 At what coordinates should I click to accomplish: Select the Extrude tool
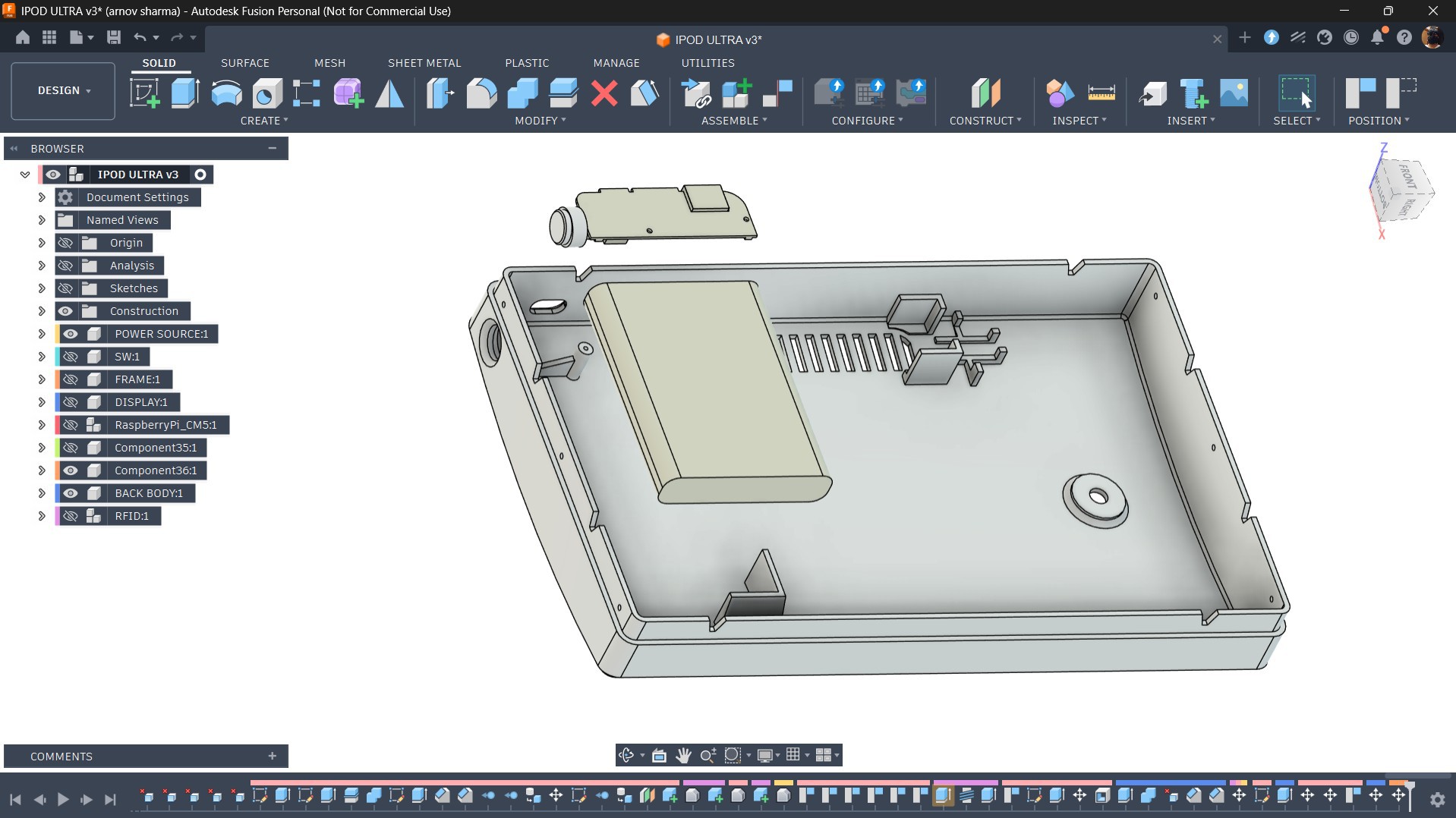(185, 93)
